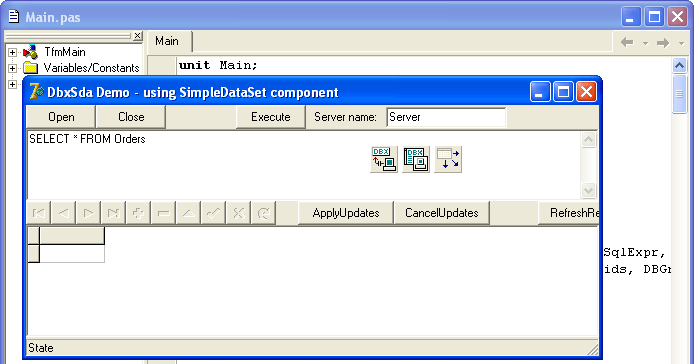
Task: Click the Variables/Constants folder icon
Action: pyautogui.click(x=30, y=68)
